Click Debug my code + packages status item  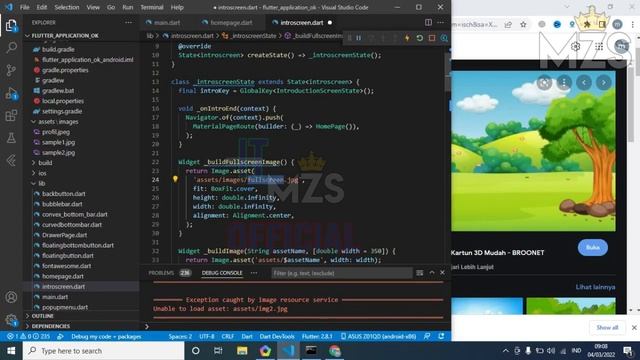click(106, 336)
